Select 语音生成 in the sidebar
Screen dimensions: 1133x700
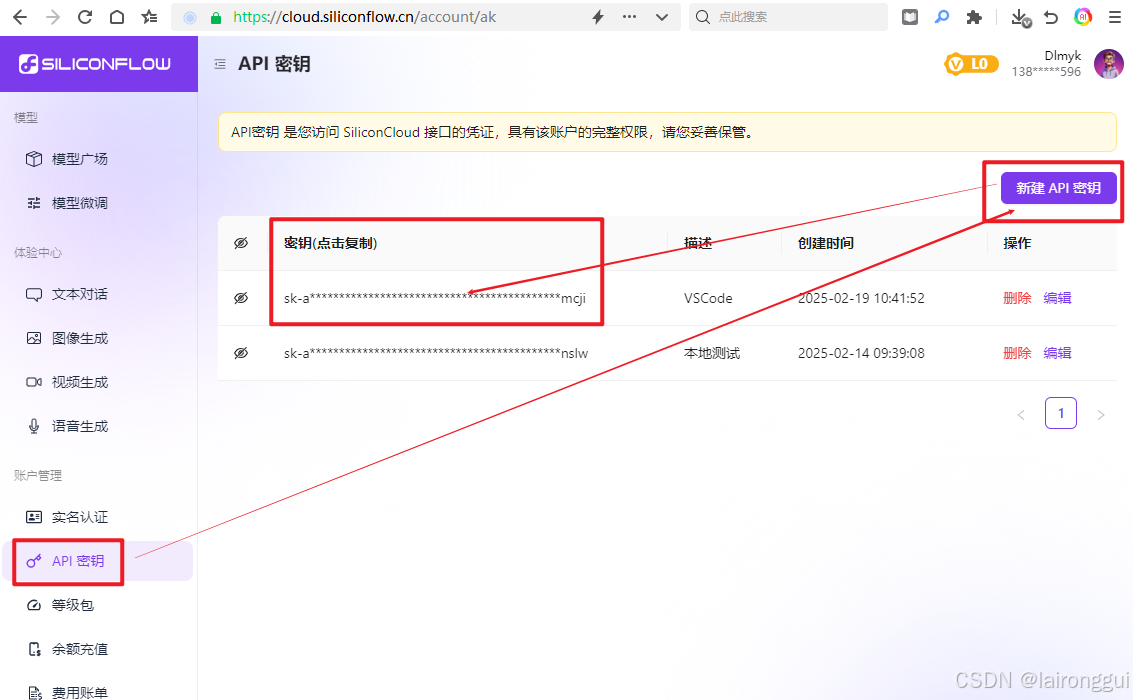(98, 426)
